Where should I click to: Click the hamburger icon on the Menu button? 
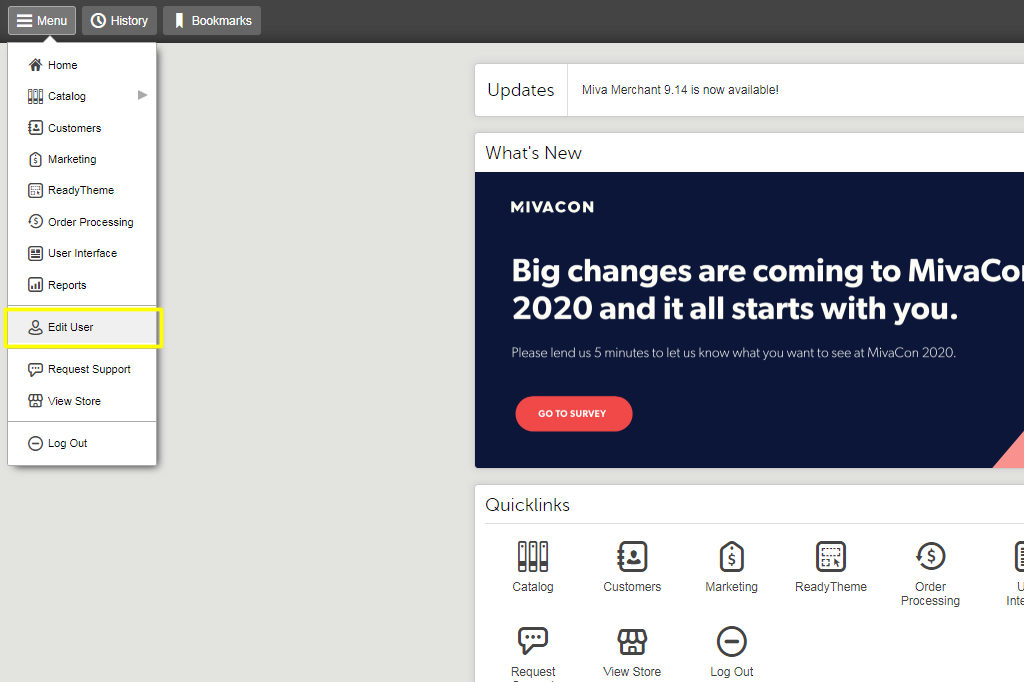(24, 21)
